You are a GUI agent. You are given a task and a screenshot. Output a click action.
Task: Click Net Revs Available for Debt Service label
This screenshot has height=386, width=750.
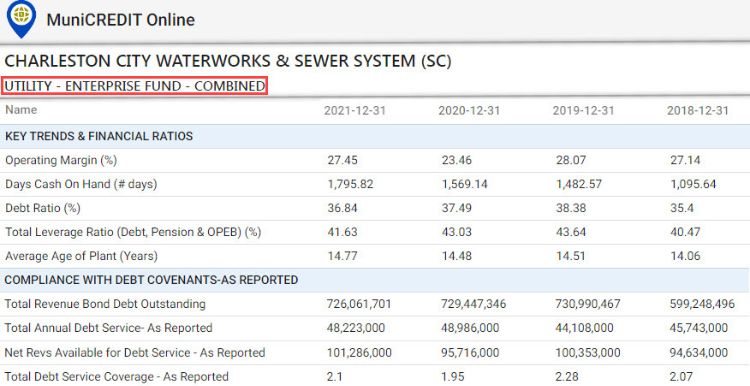click(135, 353)
